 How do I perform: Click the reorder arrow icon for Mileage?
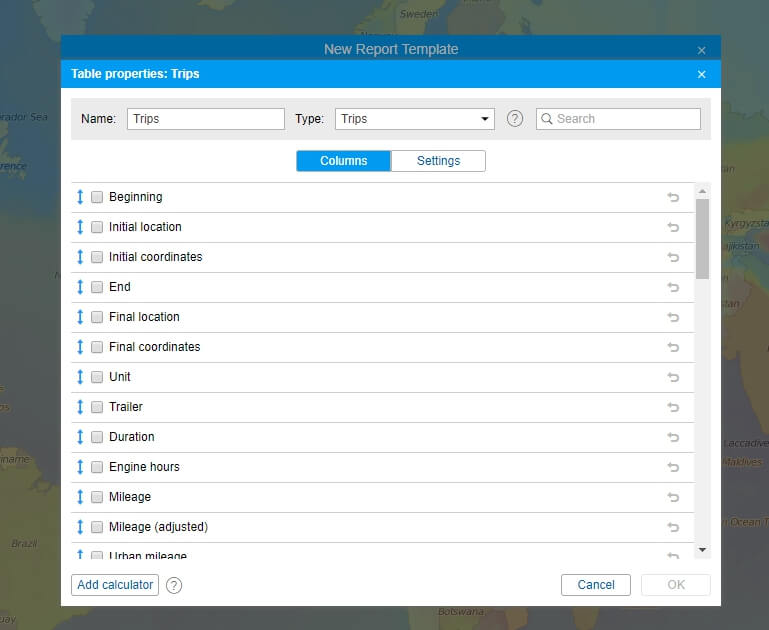point(80,497)
